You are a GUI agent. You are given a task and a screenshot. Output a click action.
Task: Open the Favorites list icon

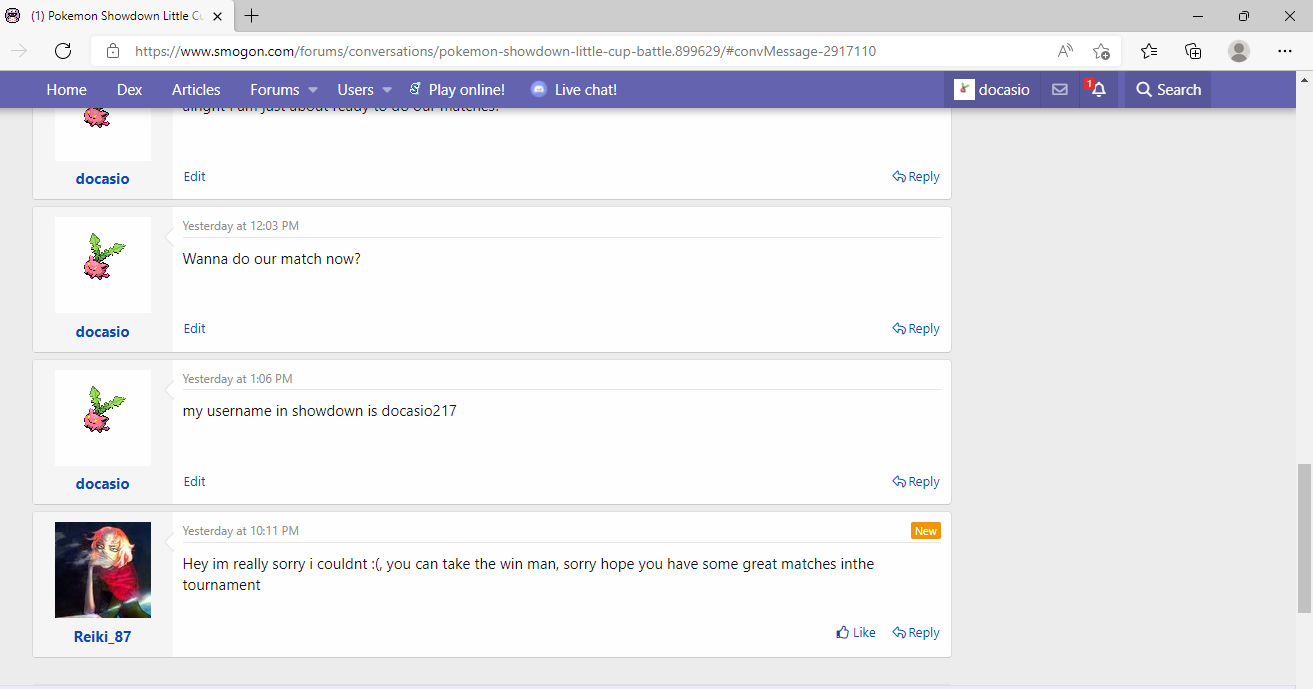(x=1149, y=51)
